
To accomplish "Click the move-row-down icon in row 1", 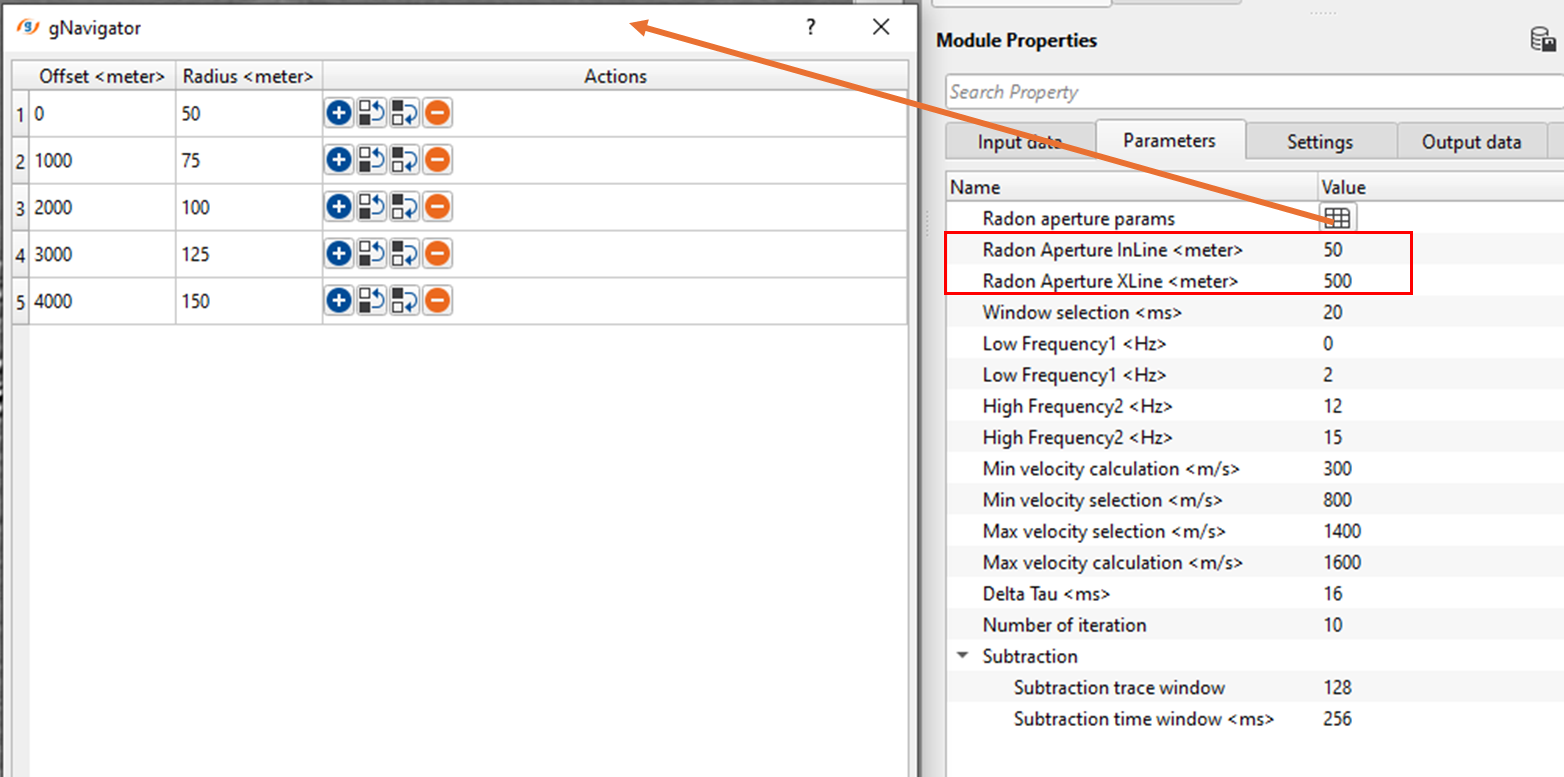I will [404, 114].
